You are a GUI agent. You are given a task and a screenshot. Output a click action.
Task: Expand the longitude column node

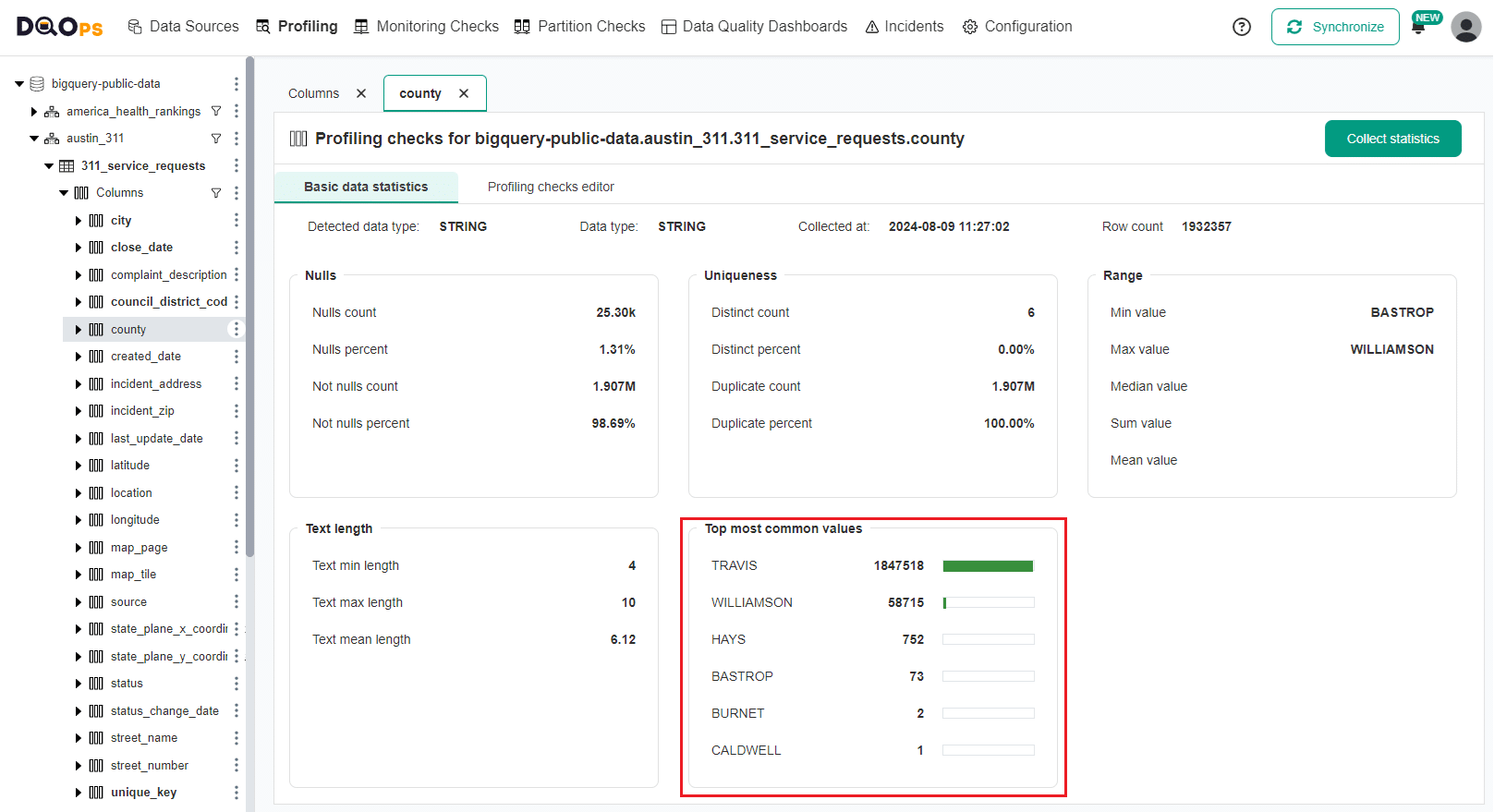pyautogui.click(x=79, y=520)
